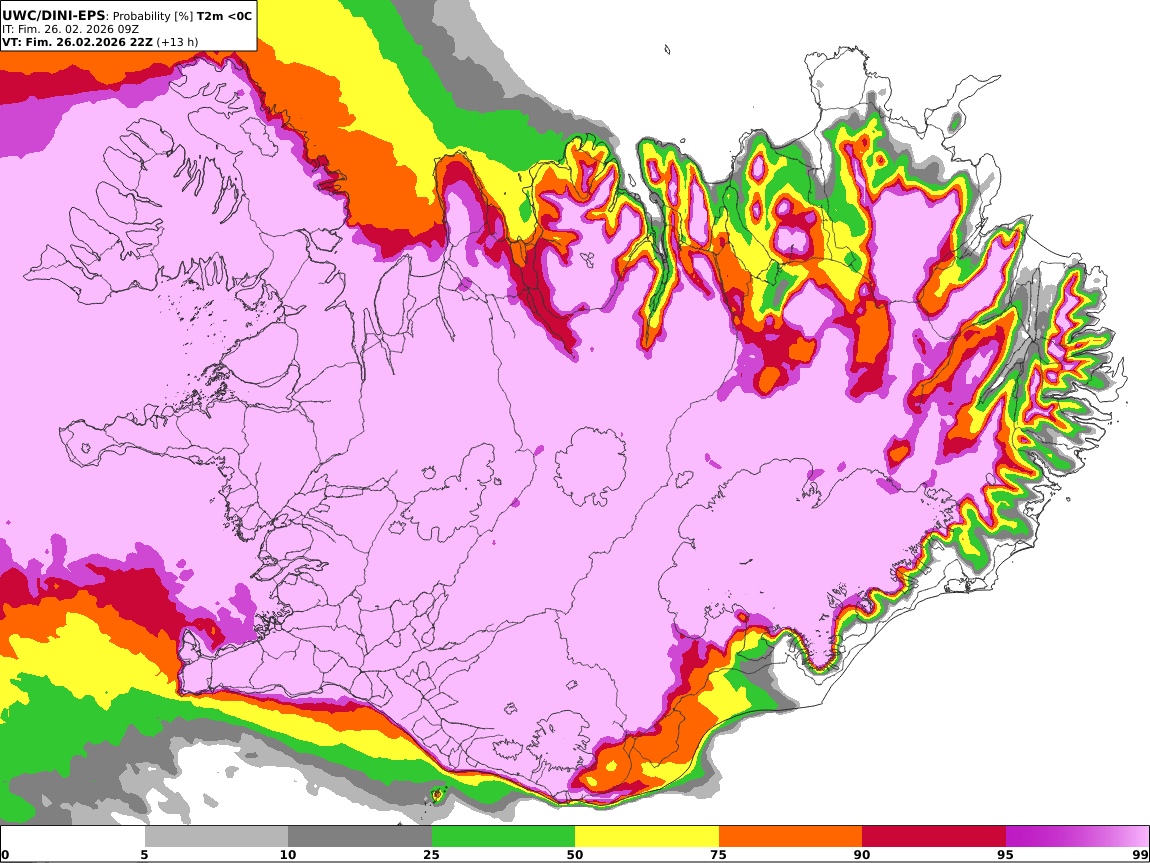1150x863 pixels.
Task: Click the legend value label '25'
Action: tap(431, 855)
